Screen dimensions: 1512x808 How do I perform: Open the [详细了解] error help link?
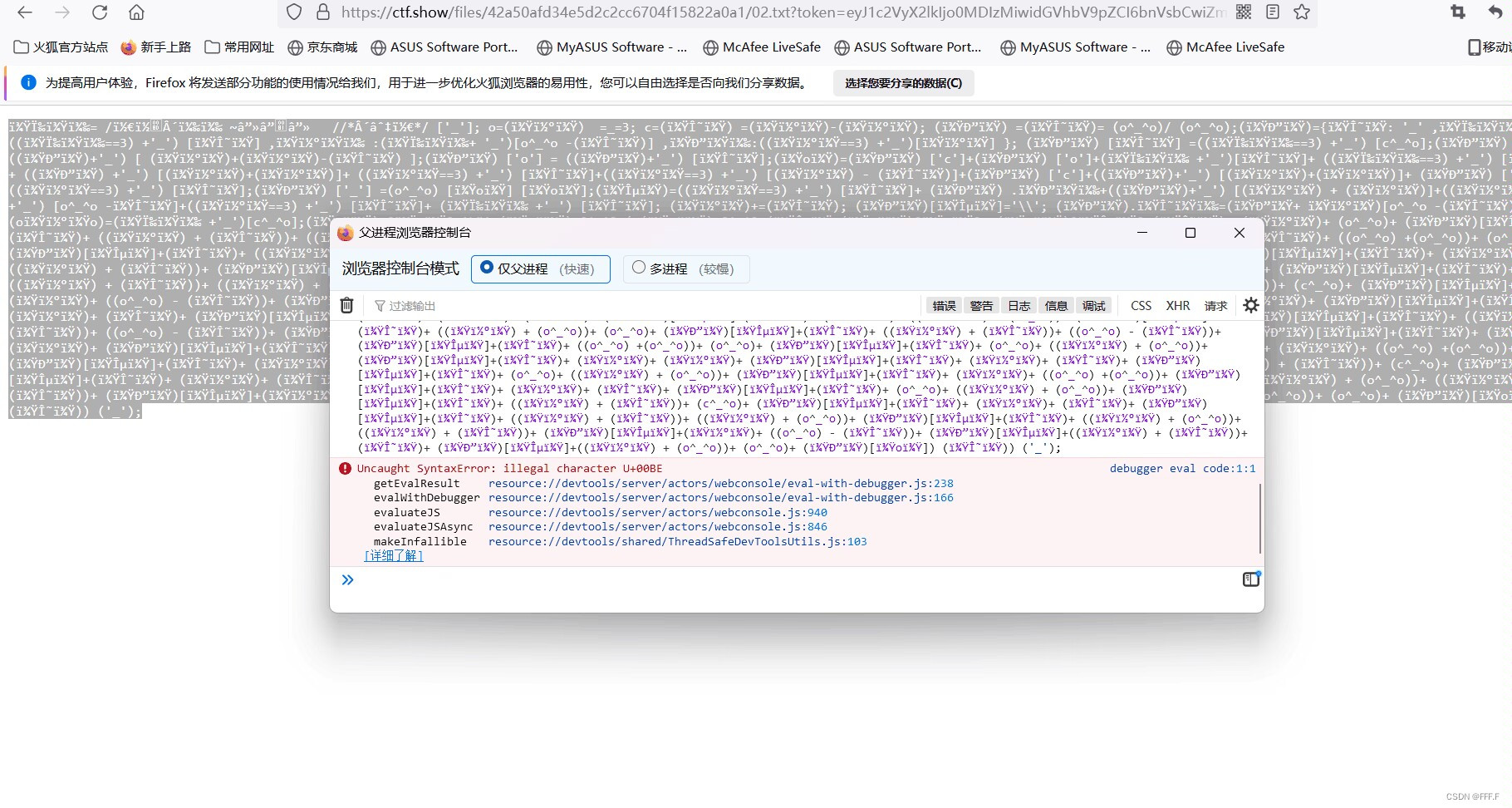393,555
